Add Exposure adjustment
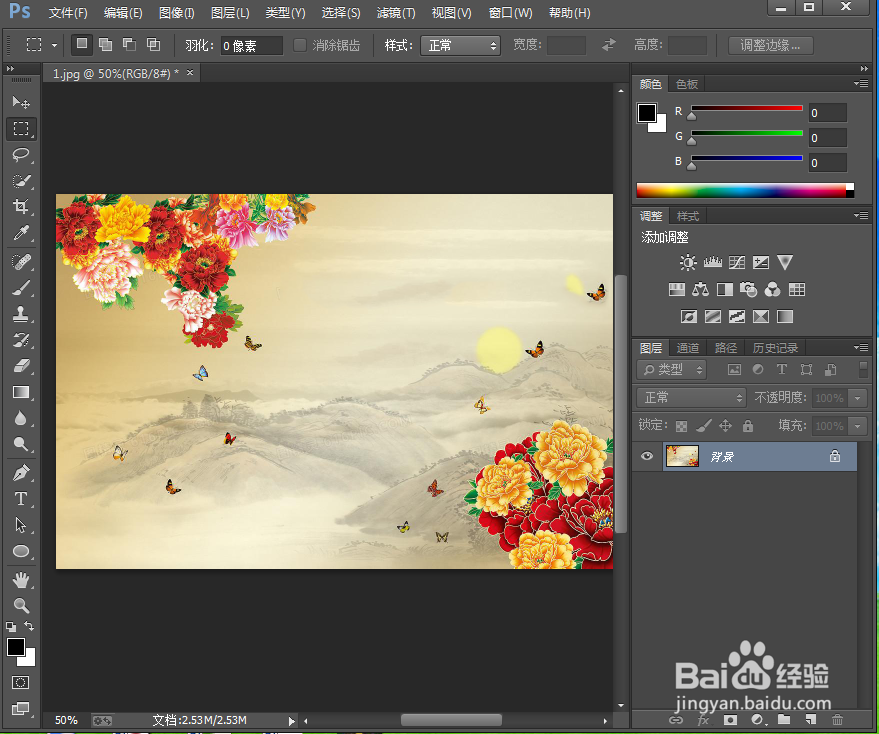Viewport: 879px width, 734px height. point(761,262)
